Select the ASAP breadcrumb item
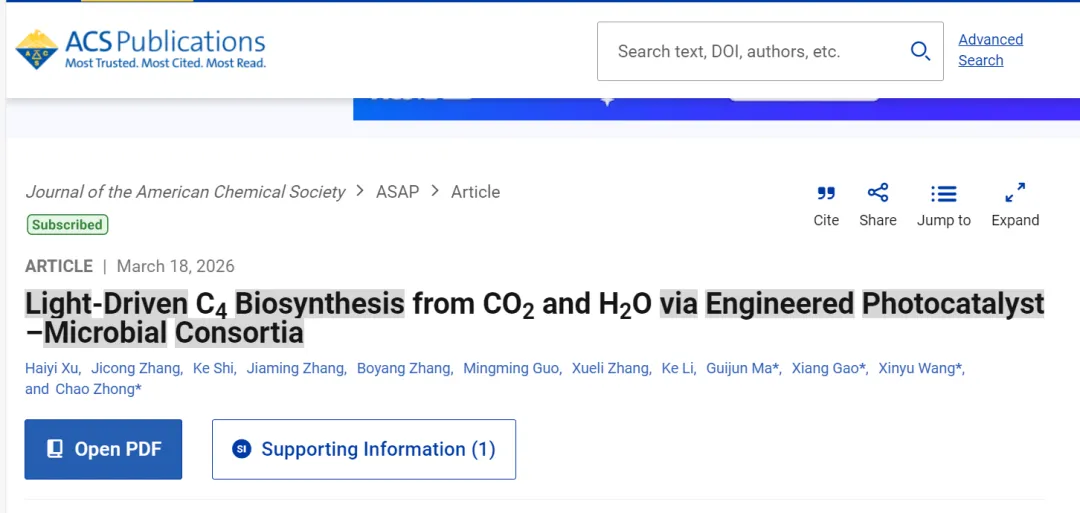 397,192
